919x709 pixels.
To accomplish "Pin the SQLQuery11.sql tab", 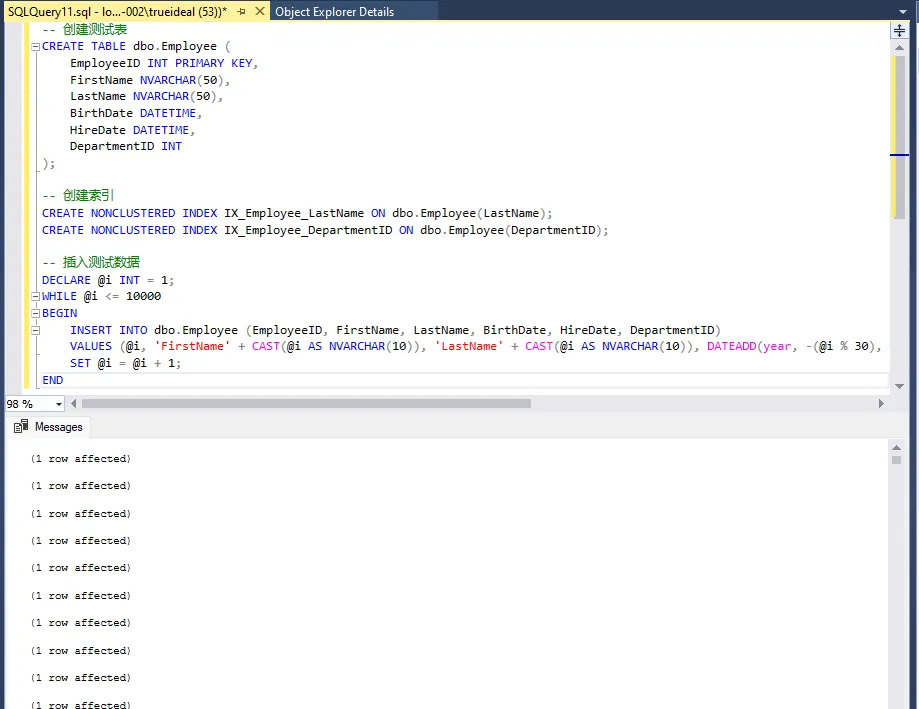I will click(x=241, y=12).
